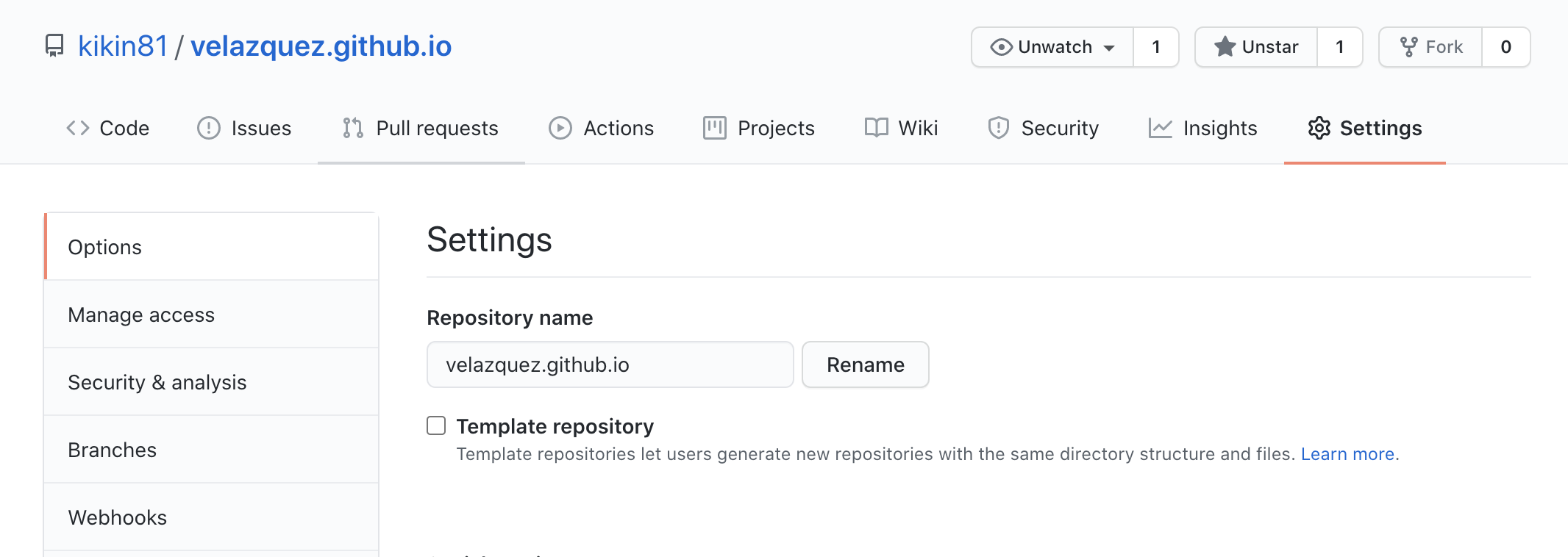View the stargazers count of 1
The image size is (1568, 557).
(x=1340, y=47)
